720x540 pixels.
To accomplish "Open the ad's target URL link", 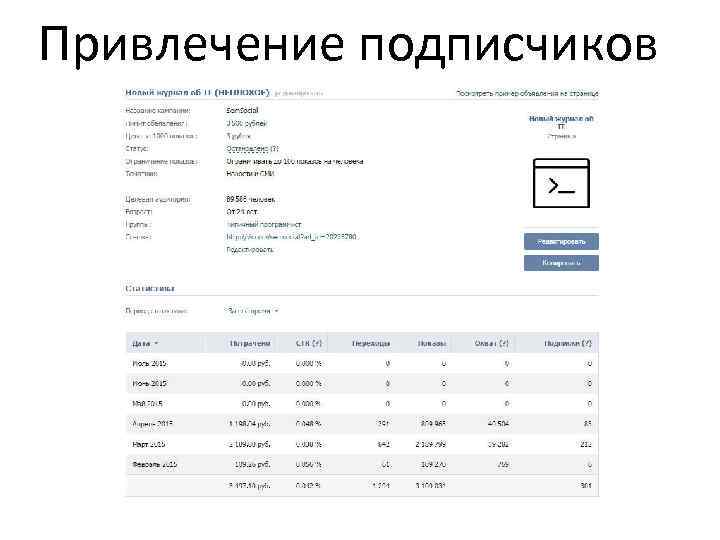I will [x=291, y=237].
